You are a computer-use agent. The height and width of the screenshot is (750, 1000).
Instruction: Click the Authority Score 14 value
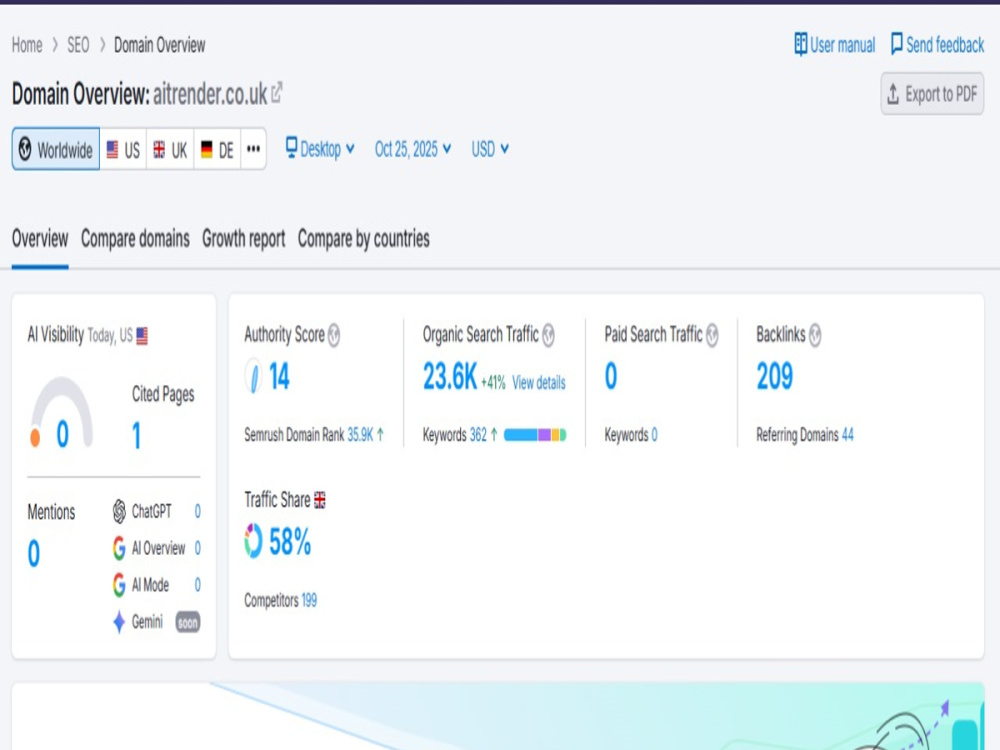click(279, 376)
